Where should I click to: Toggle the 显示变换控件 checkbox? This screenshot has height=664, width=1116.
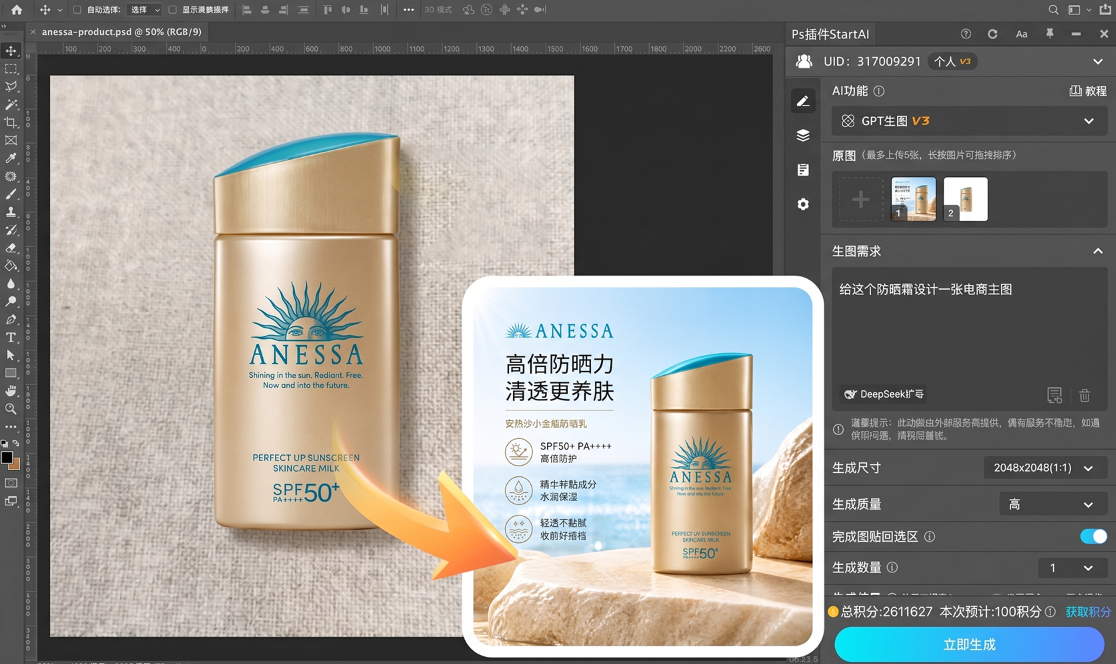coord(172,10)
